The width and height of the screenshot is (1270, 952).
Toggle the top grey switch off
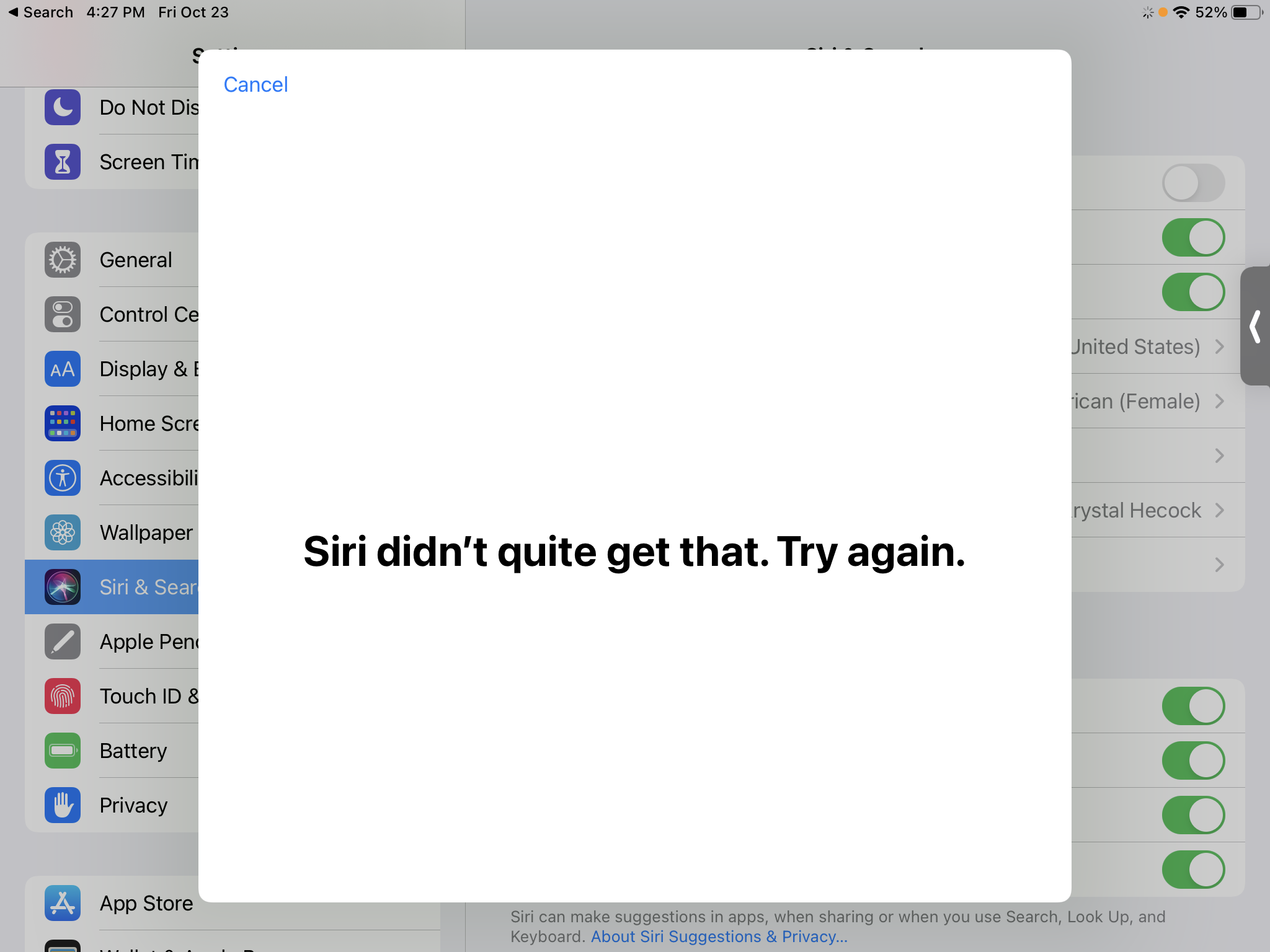click(x=1193, y=182)
